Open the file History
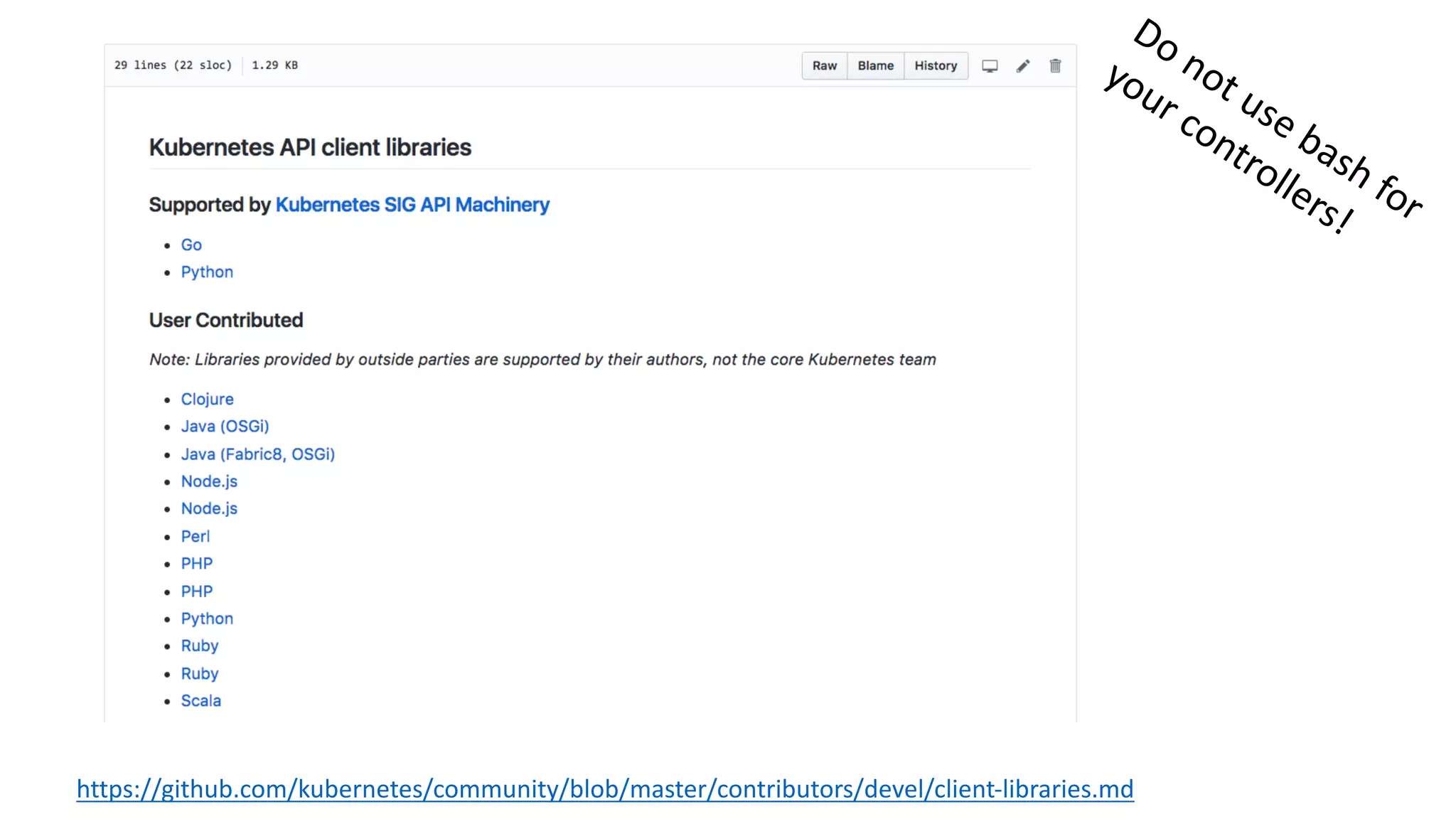 [936, 66]
